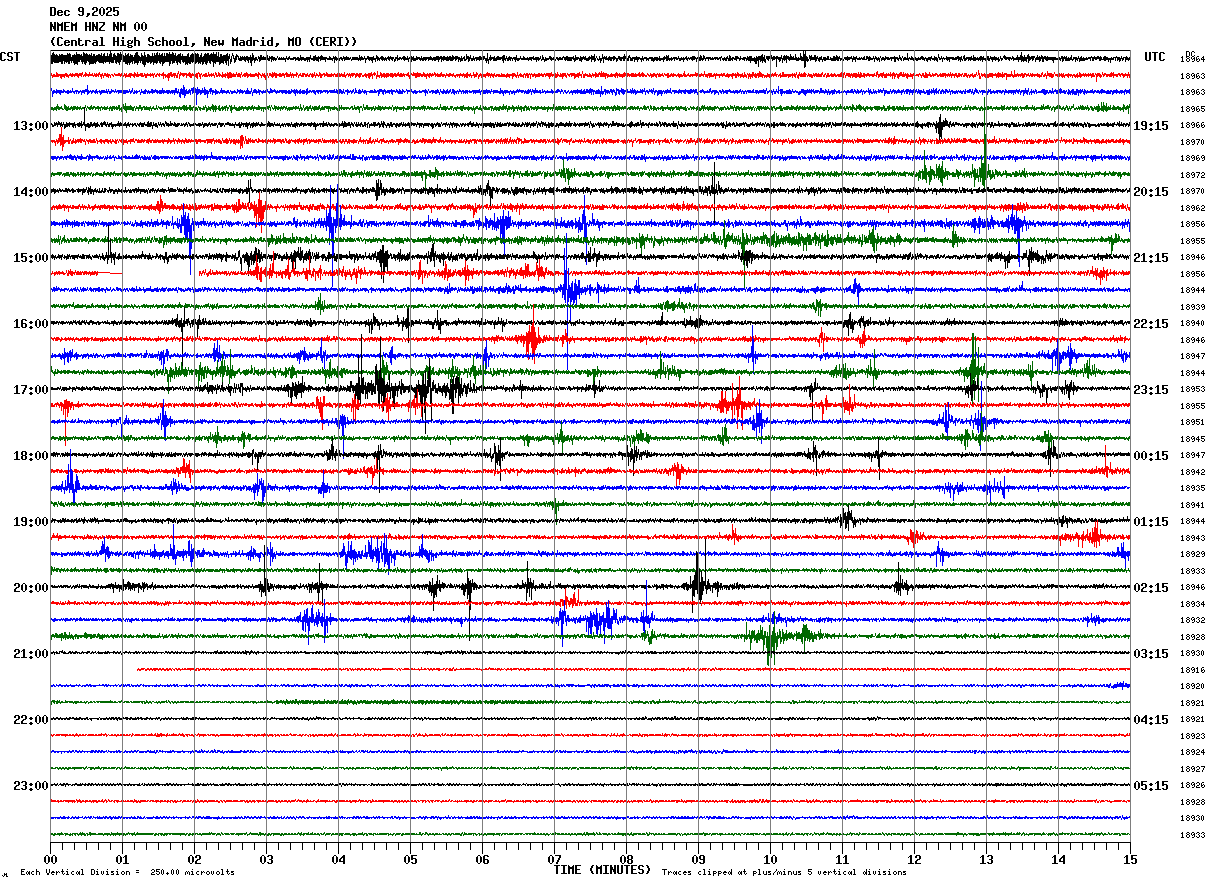Click minute tick 12 on the time axis
Viewport: 1210px width, 886px height.
(x=914, y=859)
